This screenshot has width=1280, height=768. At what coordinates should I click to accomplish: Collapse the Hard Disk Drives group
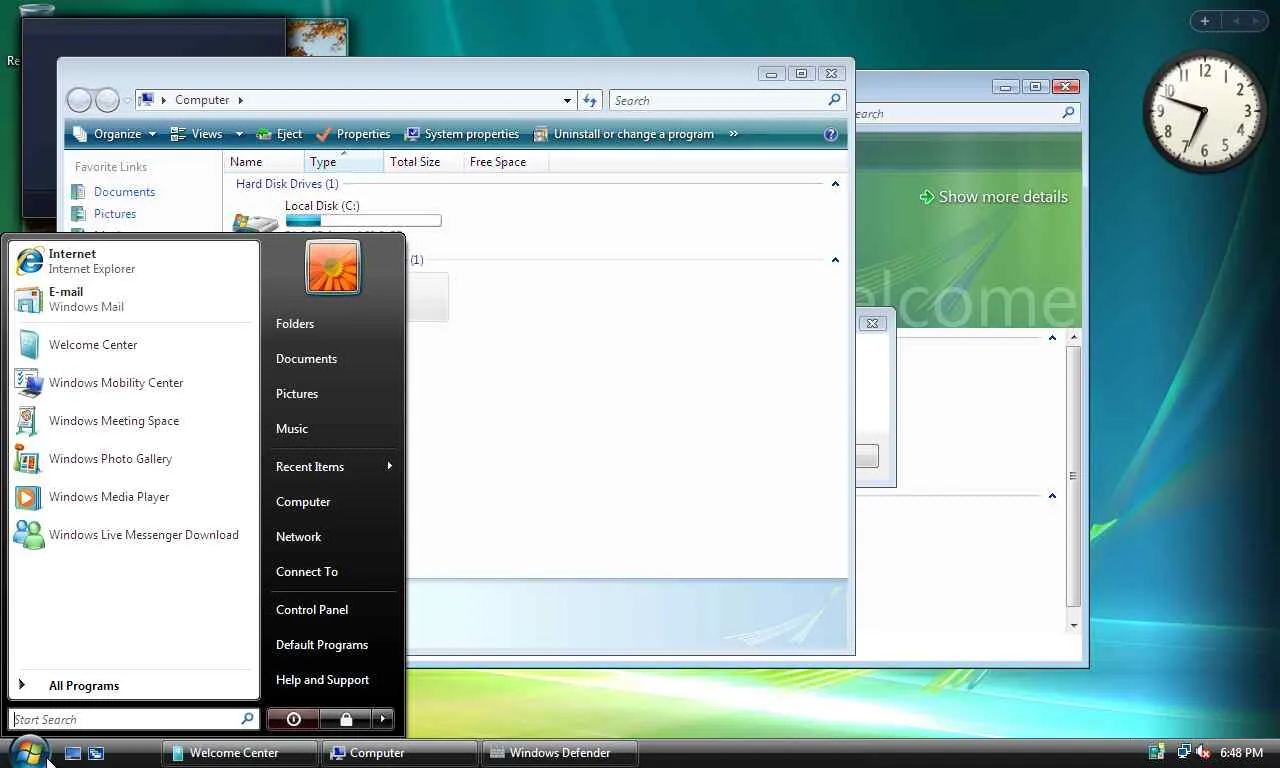point(835,184)
